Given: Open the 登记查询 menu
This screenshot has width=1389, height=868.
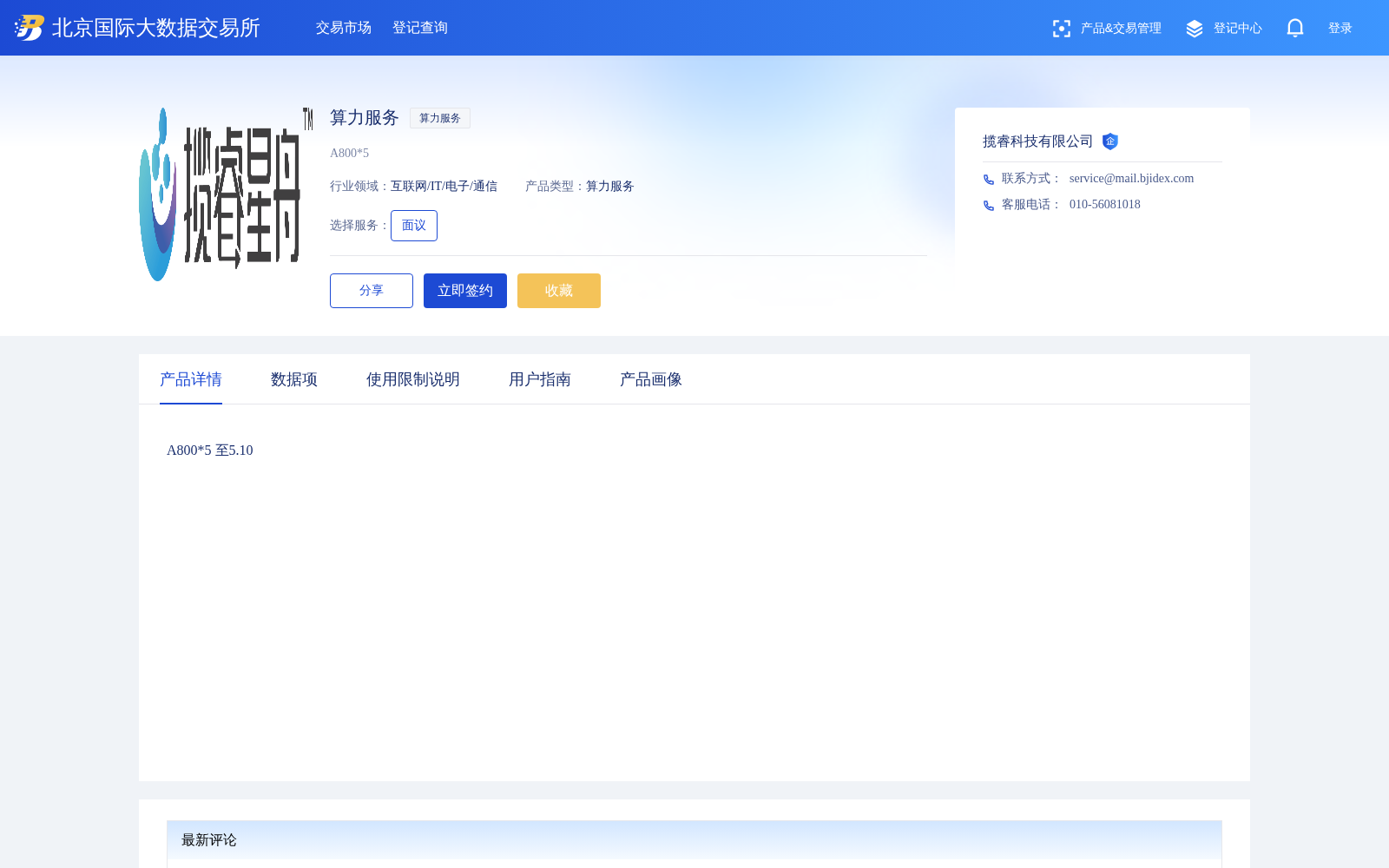Looking at the screenshot, I should click(420, 28).
